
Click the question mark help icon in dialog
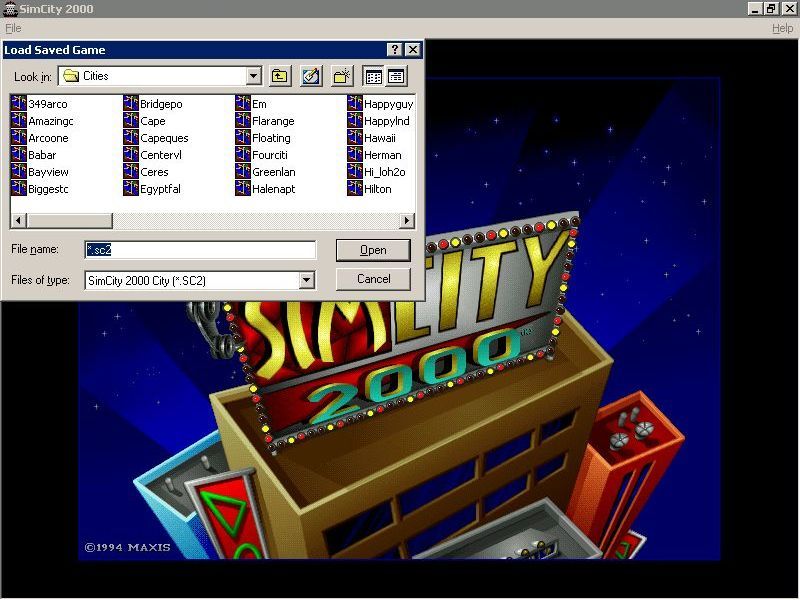pos(394,49)
